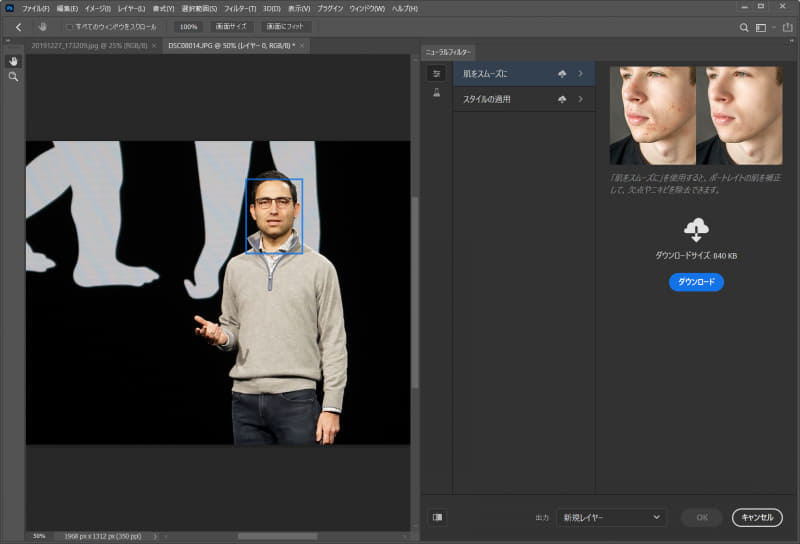Image resolution: width=800 pixels, height=544 pixels.
Task: Enable すべてのウィンドウをスクロール checkbox
Action: 69,27
